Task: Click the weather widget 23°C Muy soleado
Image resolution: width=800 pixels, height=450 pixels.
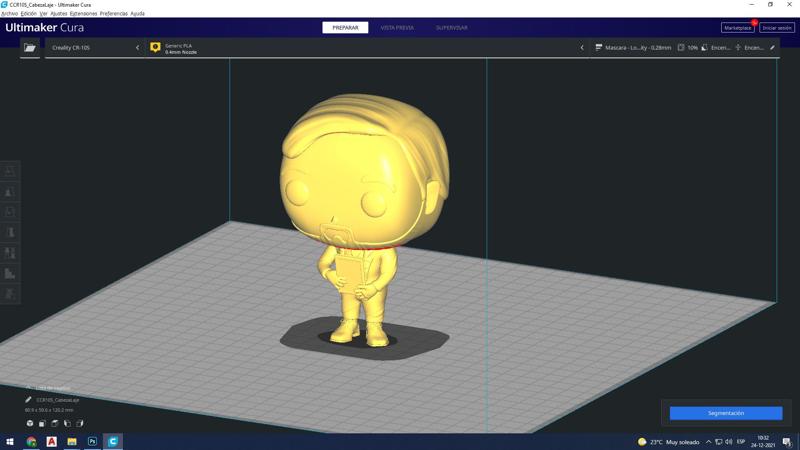Action: pos(668,442)
